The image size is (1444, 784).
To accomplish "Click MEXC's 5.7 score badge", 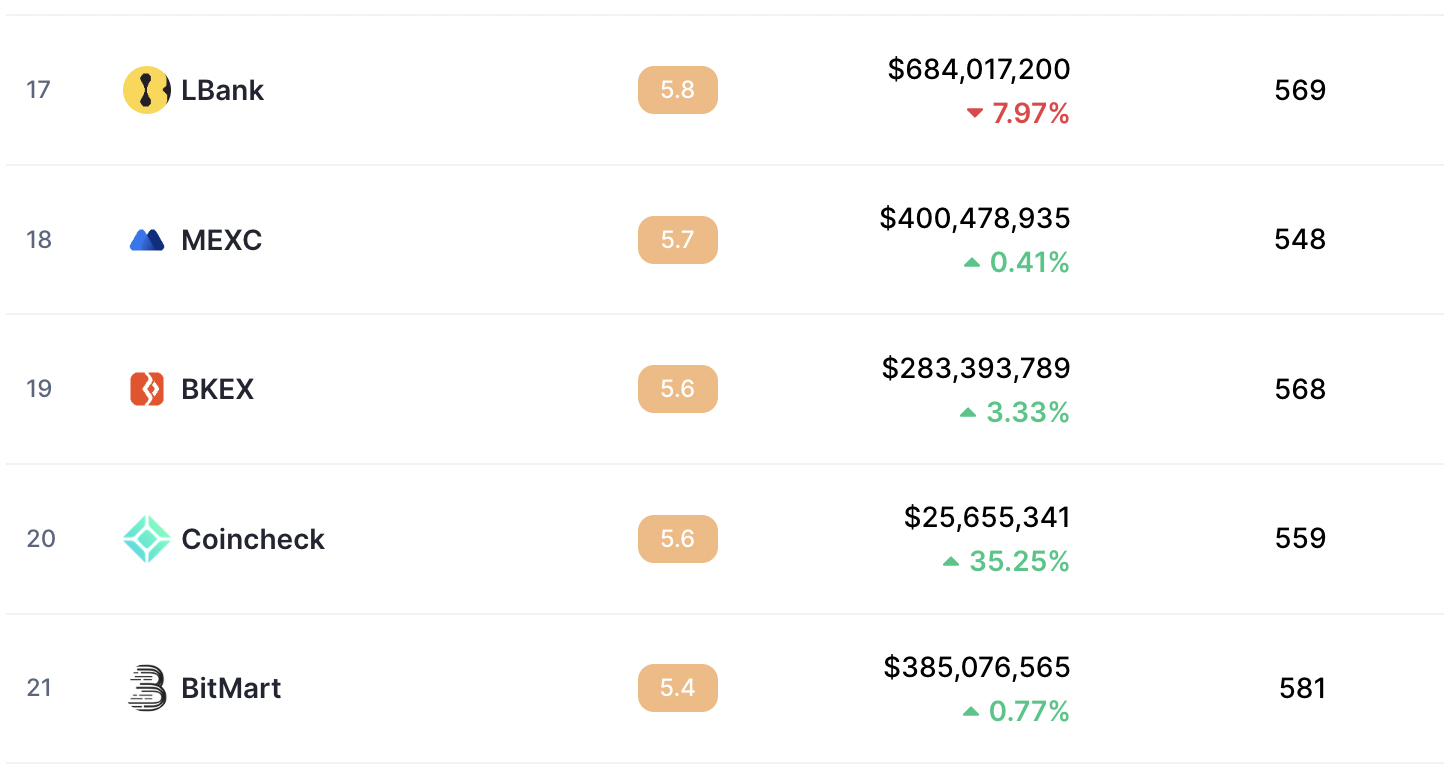I will click(678, 240).
